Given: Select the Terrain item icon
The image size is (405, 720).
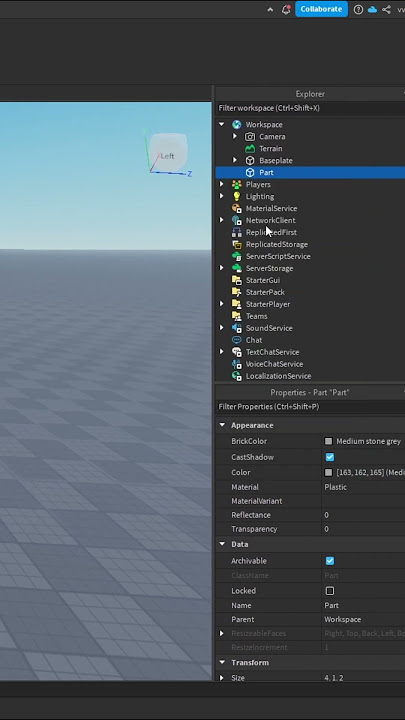Looking at the screenshot, I should [250, 149].
